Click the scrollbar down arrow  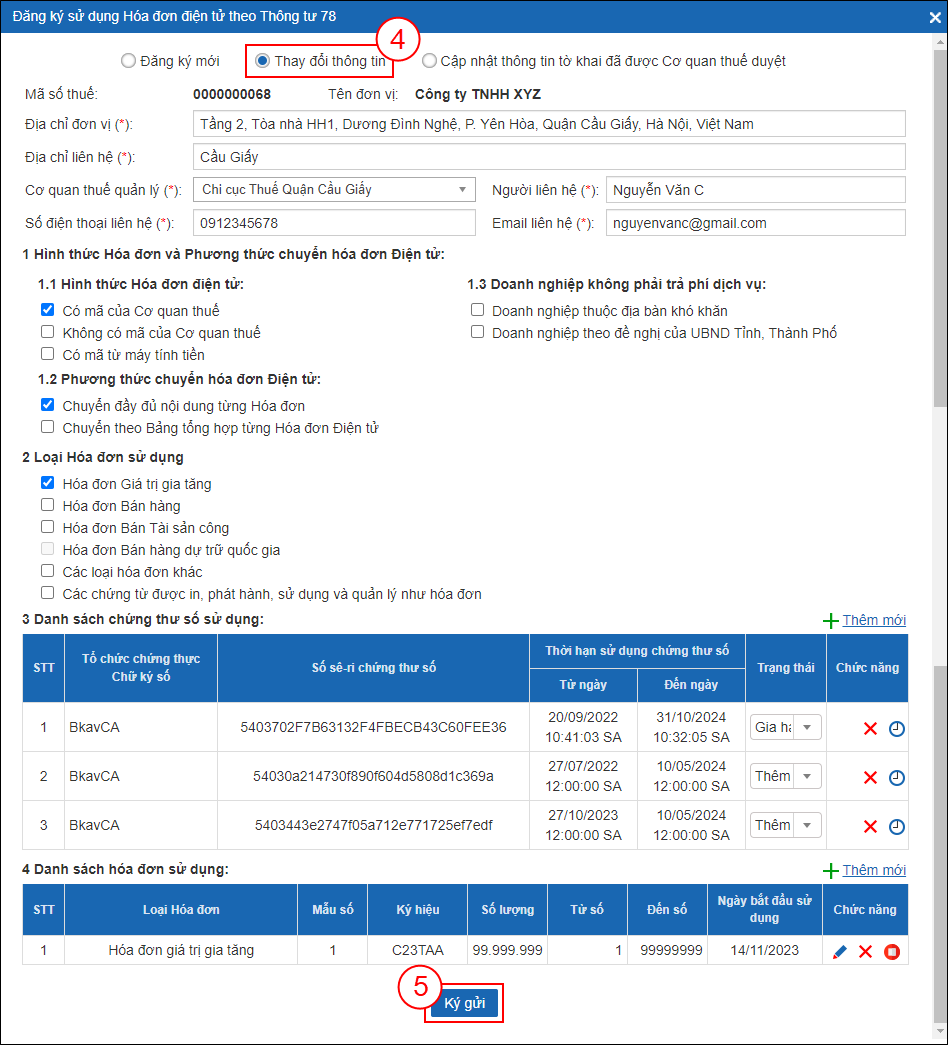[940, 1032]
